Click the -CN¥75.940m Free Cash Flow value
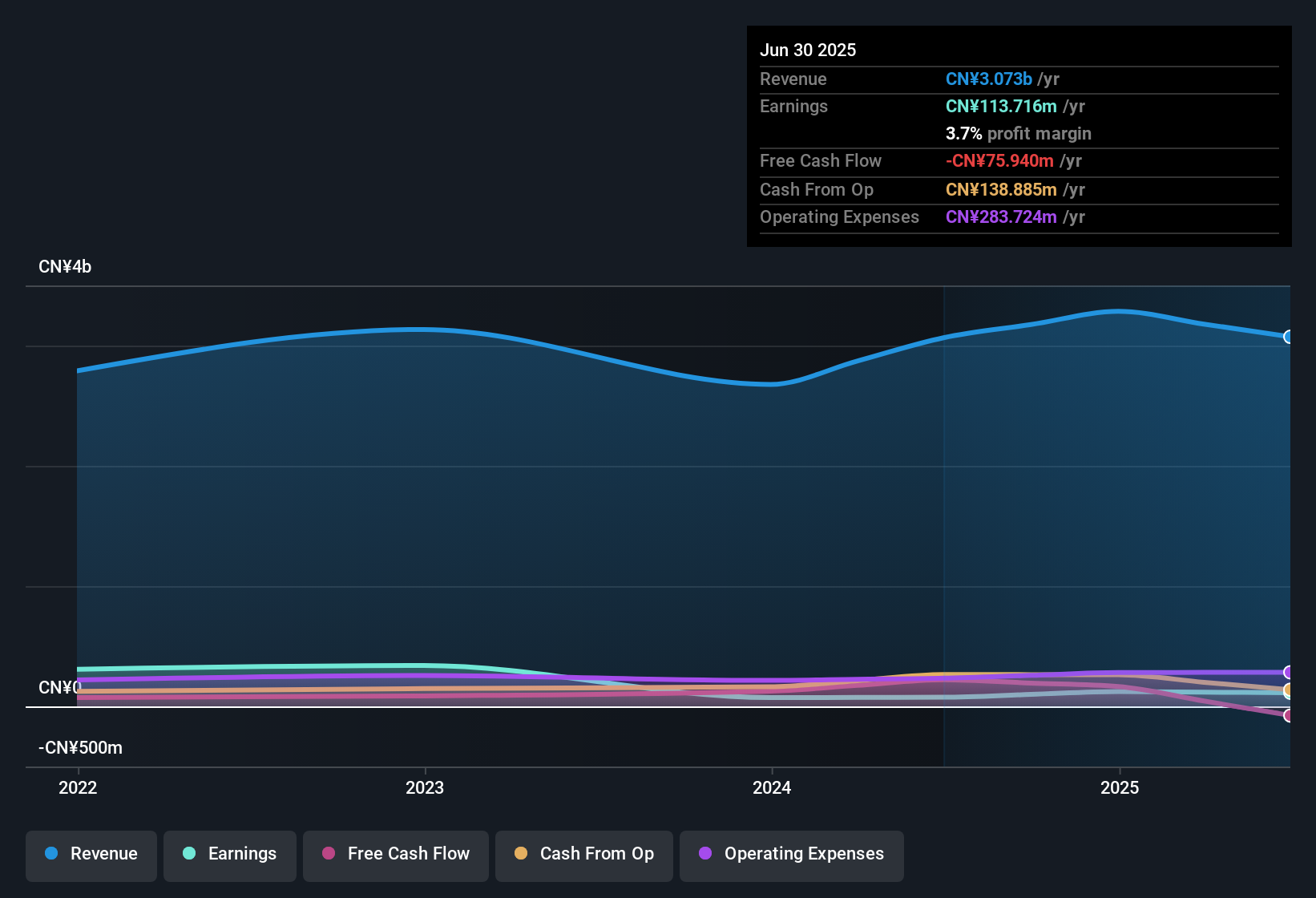 (999, 160)
